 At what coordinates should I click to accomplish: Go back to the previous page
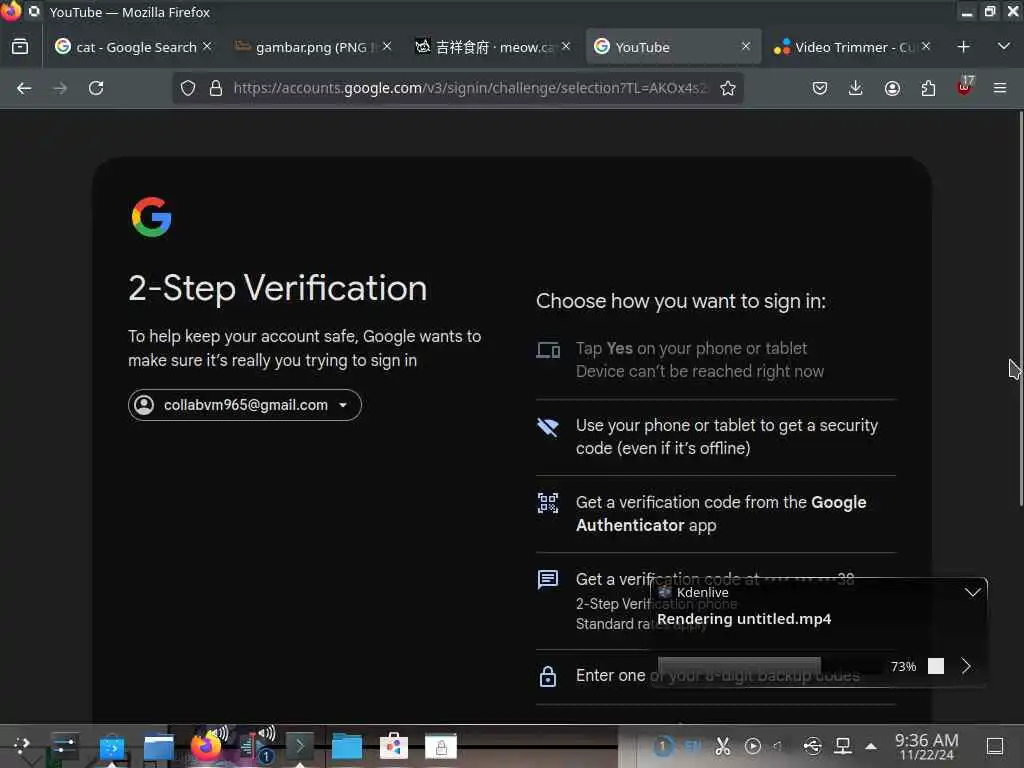click(24, 88)
